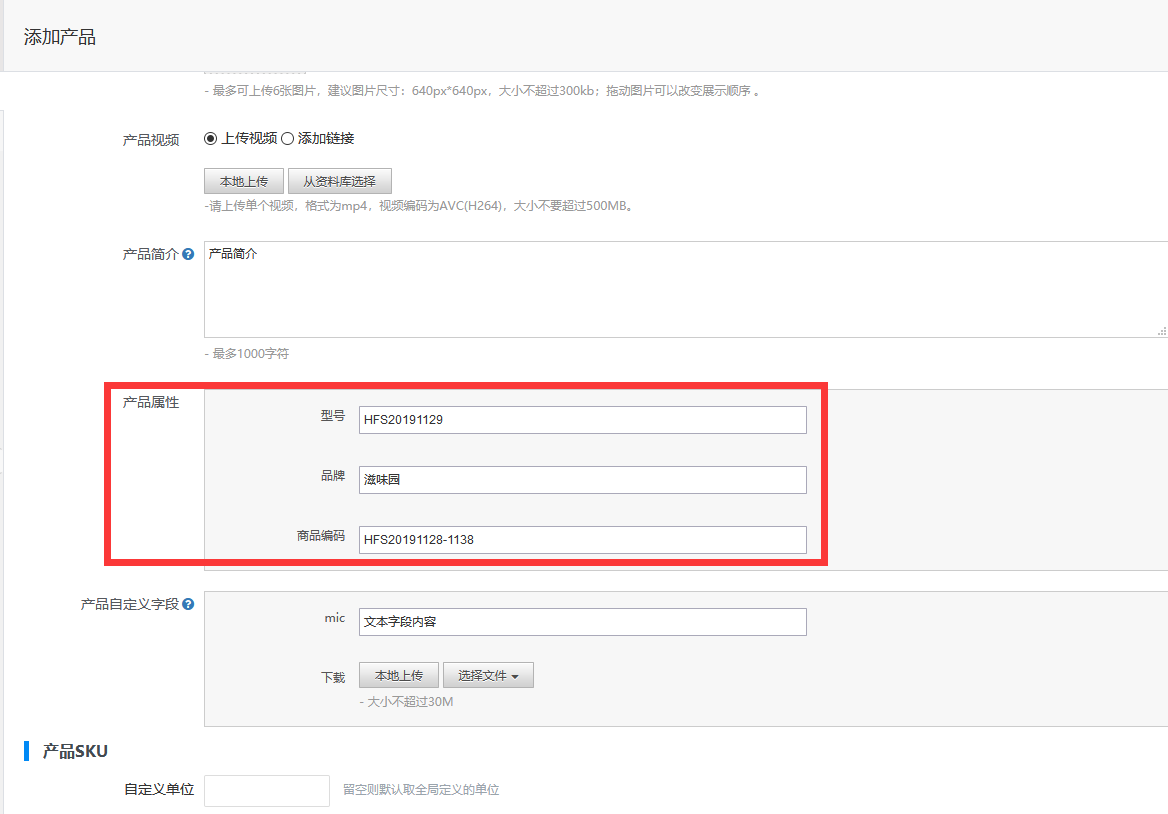The height and width of the screenshot is (814, 1168).
Task: Click the help icon beside 产品简介
Action: 188,255
